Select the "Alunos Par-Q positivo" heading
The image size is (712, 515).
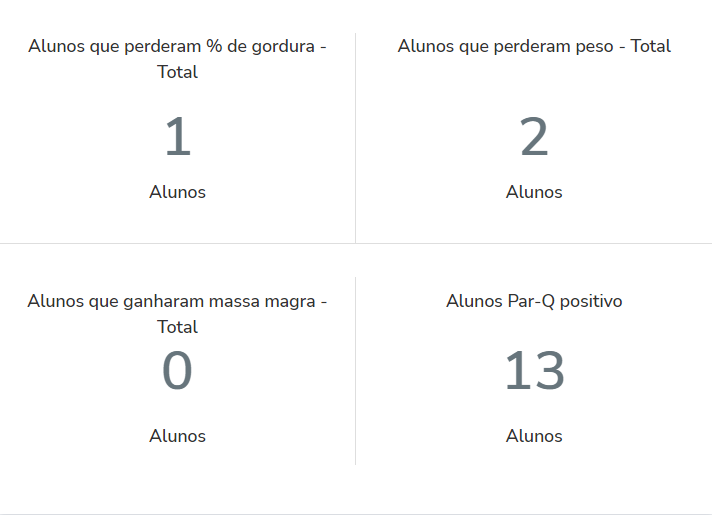coord(534,301)
